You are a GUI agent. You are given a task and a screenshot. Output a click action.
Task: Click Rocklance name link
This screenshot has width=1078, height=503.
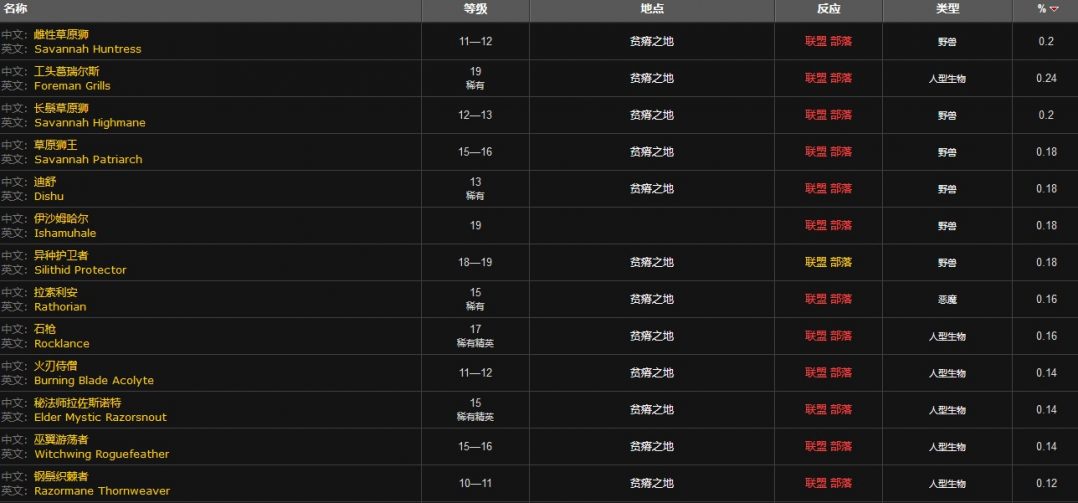click(x=62, y=343)
